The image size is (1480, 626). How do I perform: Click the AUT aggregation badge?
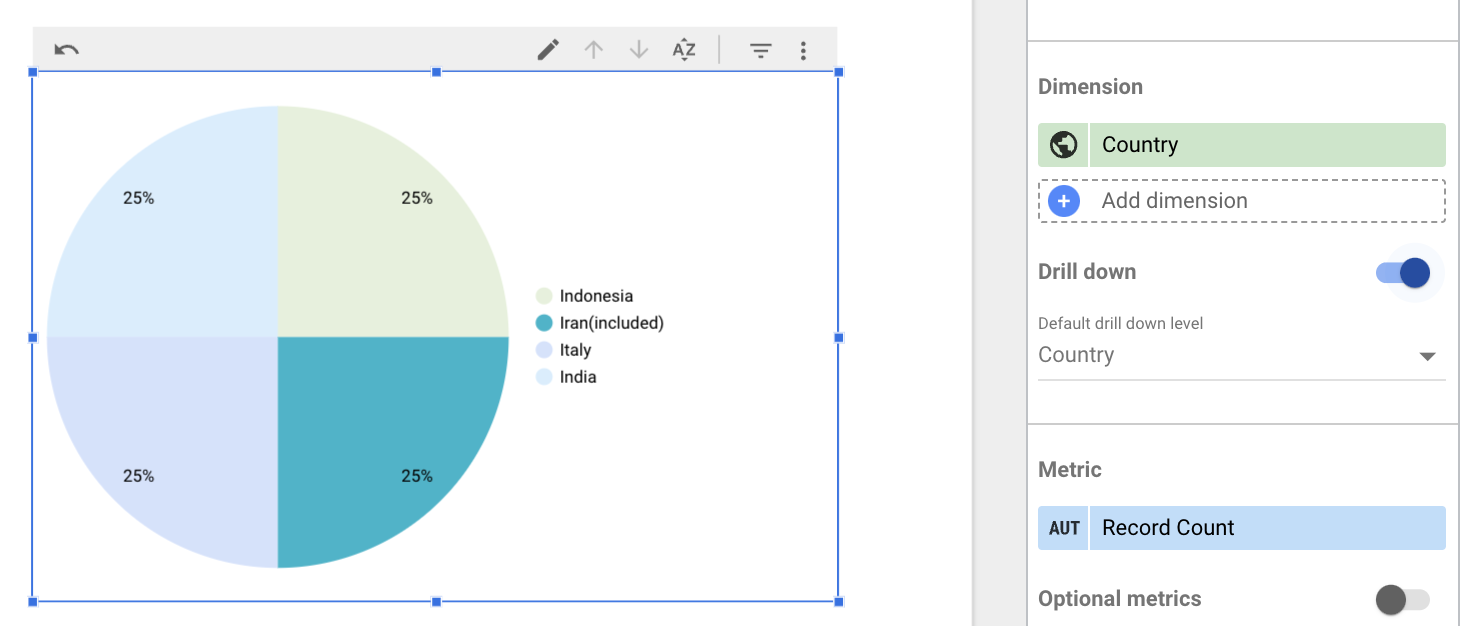click(1064, 528)
